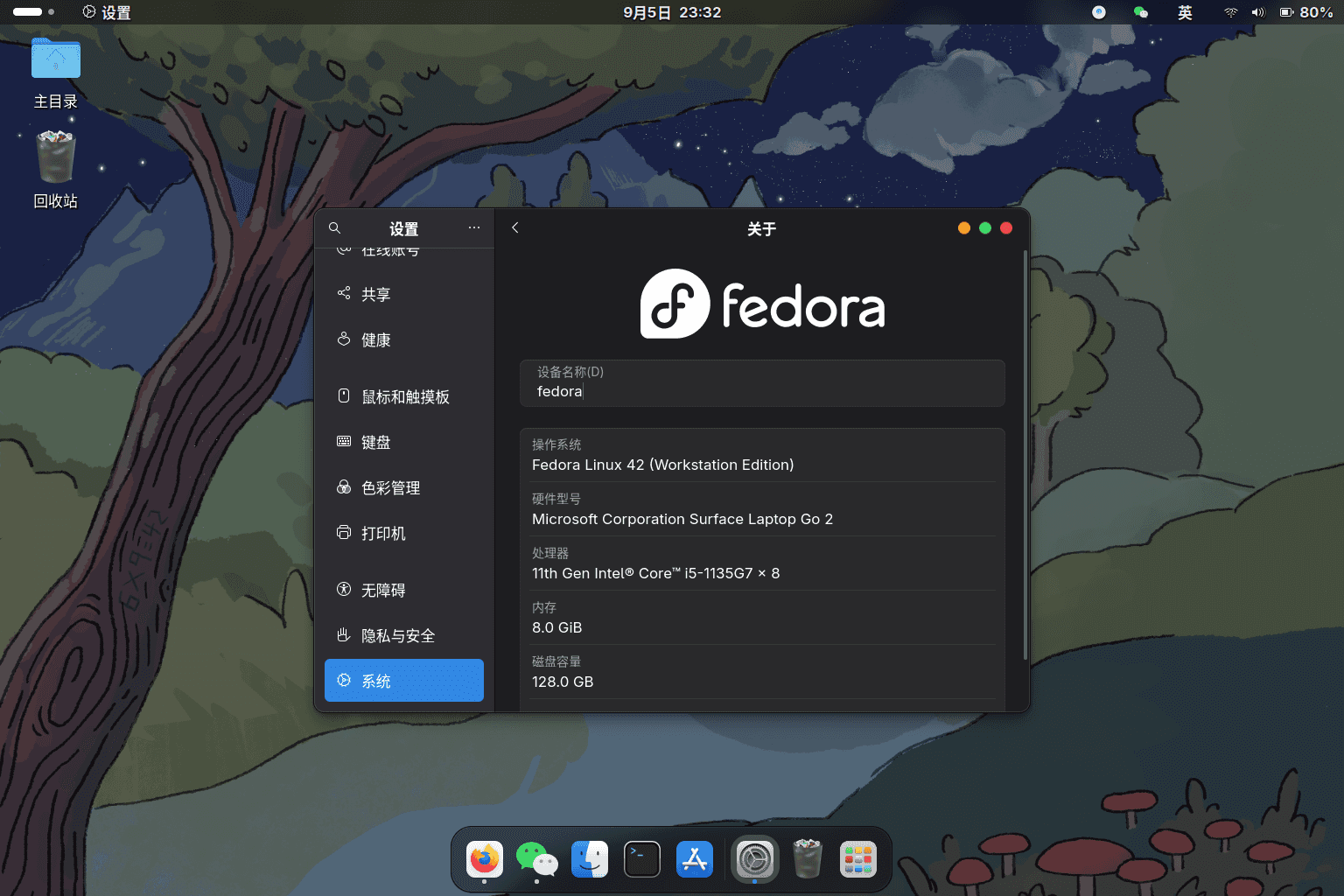The height and width of the screenshot is (896, 1344).
Task: Click the search icon in Settings sidebar
Action: (x=334, y=228)
